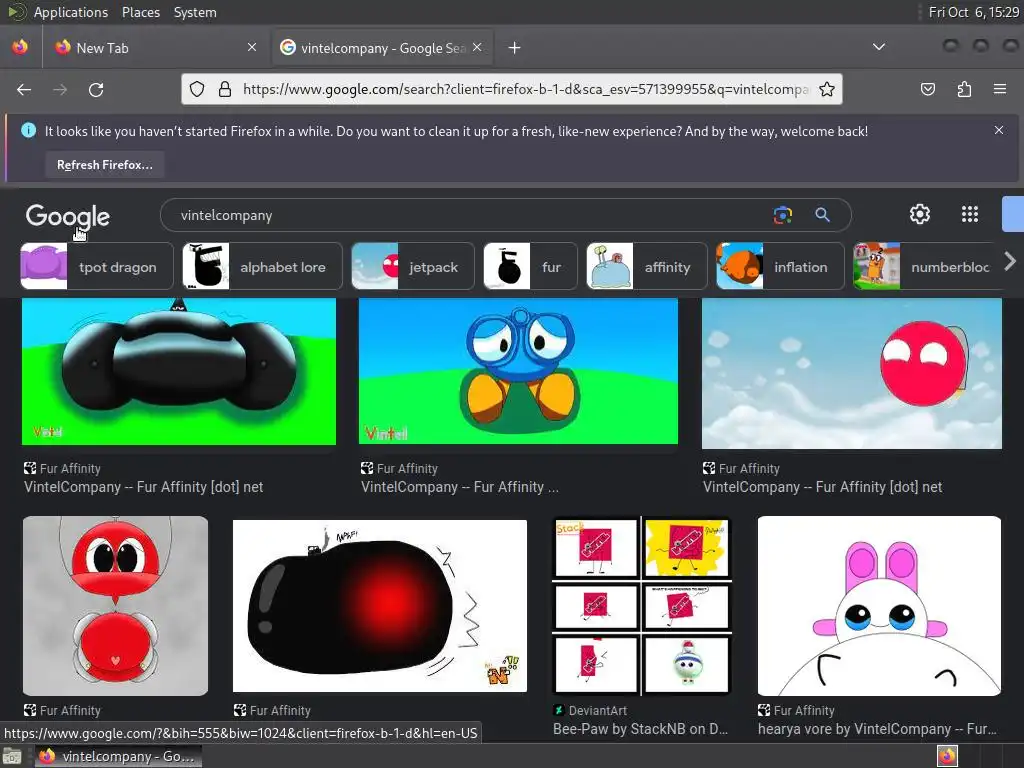This screenshot has height=768, width=1024.
Task: Open the blue character with goggles image
Action: tap(519, 371)
